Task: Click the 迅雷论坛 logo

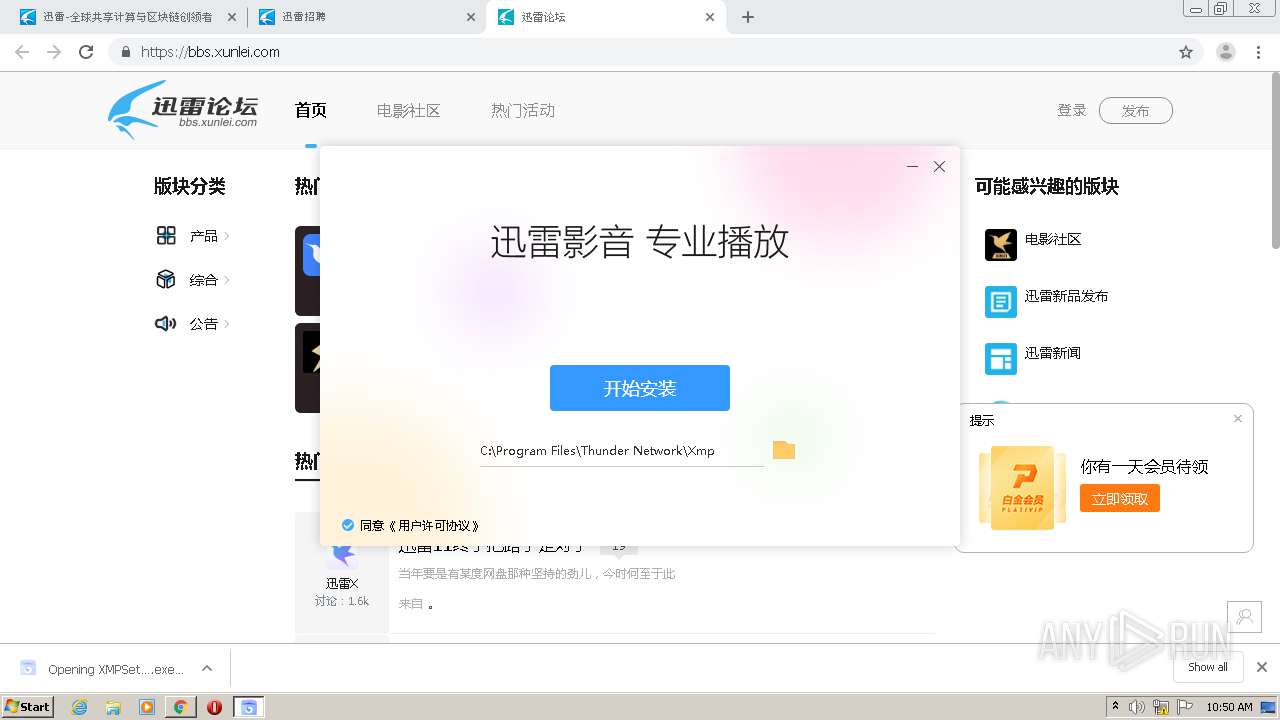Action: 184,110
